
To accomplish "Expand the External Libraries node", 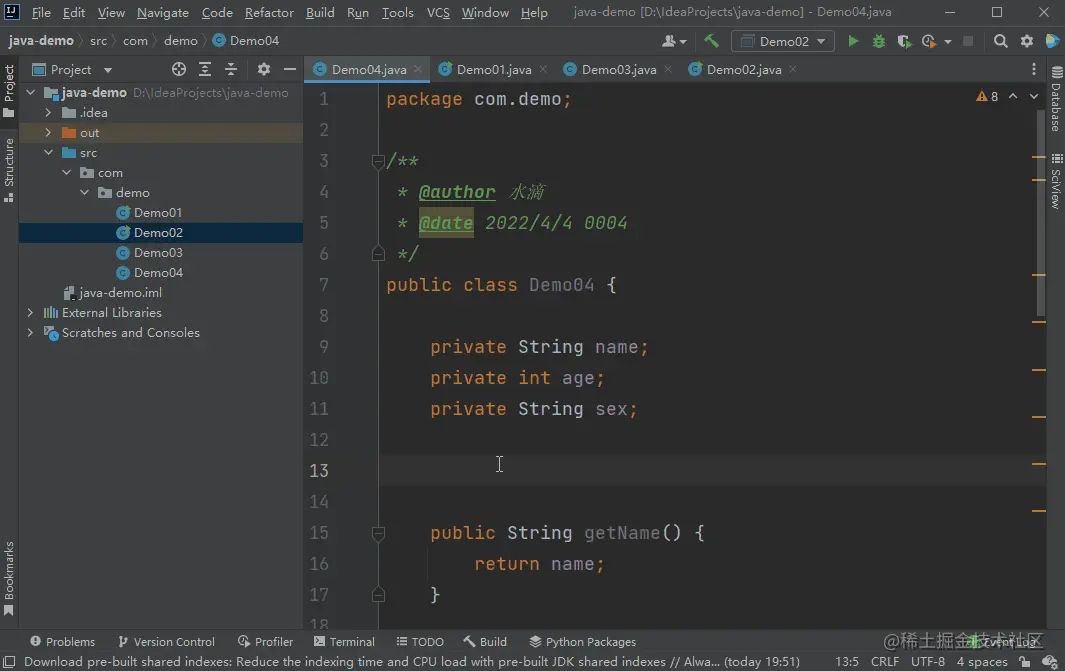I will (31, 313).
